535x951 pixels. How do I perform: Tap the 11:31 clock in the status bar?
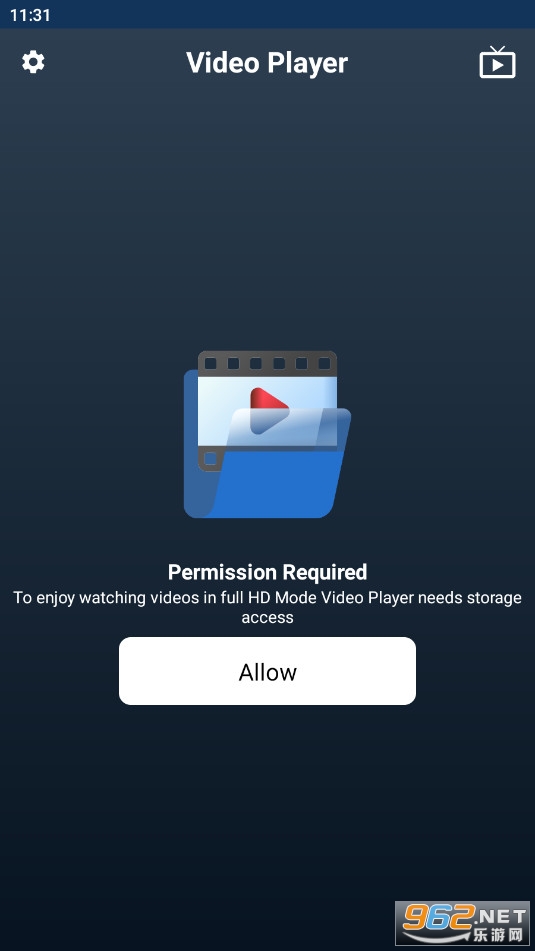pos(30,15)
